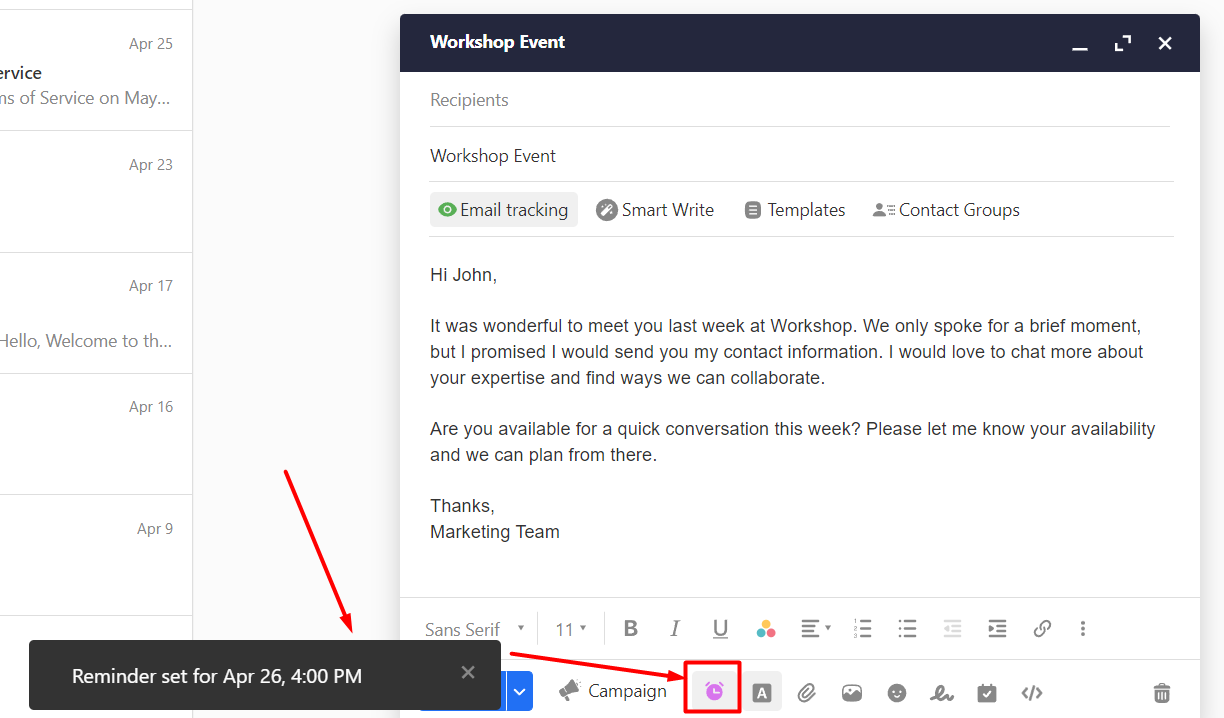Open the Templates menu
Viewport: 1224px width, 718px height.
pos(795,210)
